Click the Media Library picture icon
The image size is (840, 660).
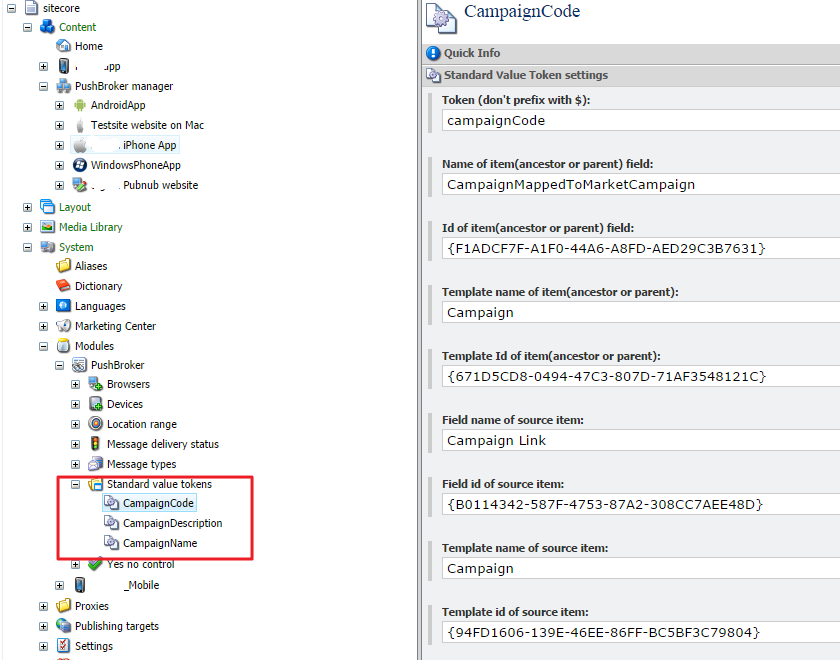tap(48, 227)
